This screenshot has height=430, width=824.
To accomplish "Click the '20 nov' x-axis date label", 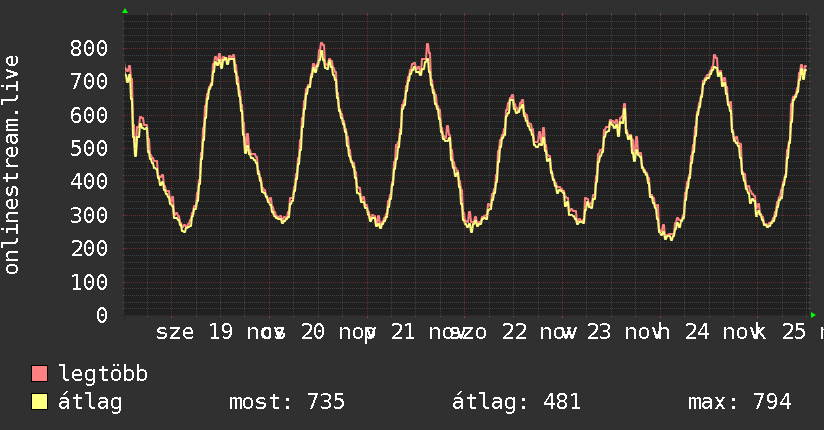I will pyautogui.click(x=338, y=332).
